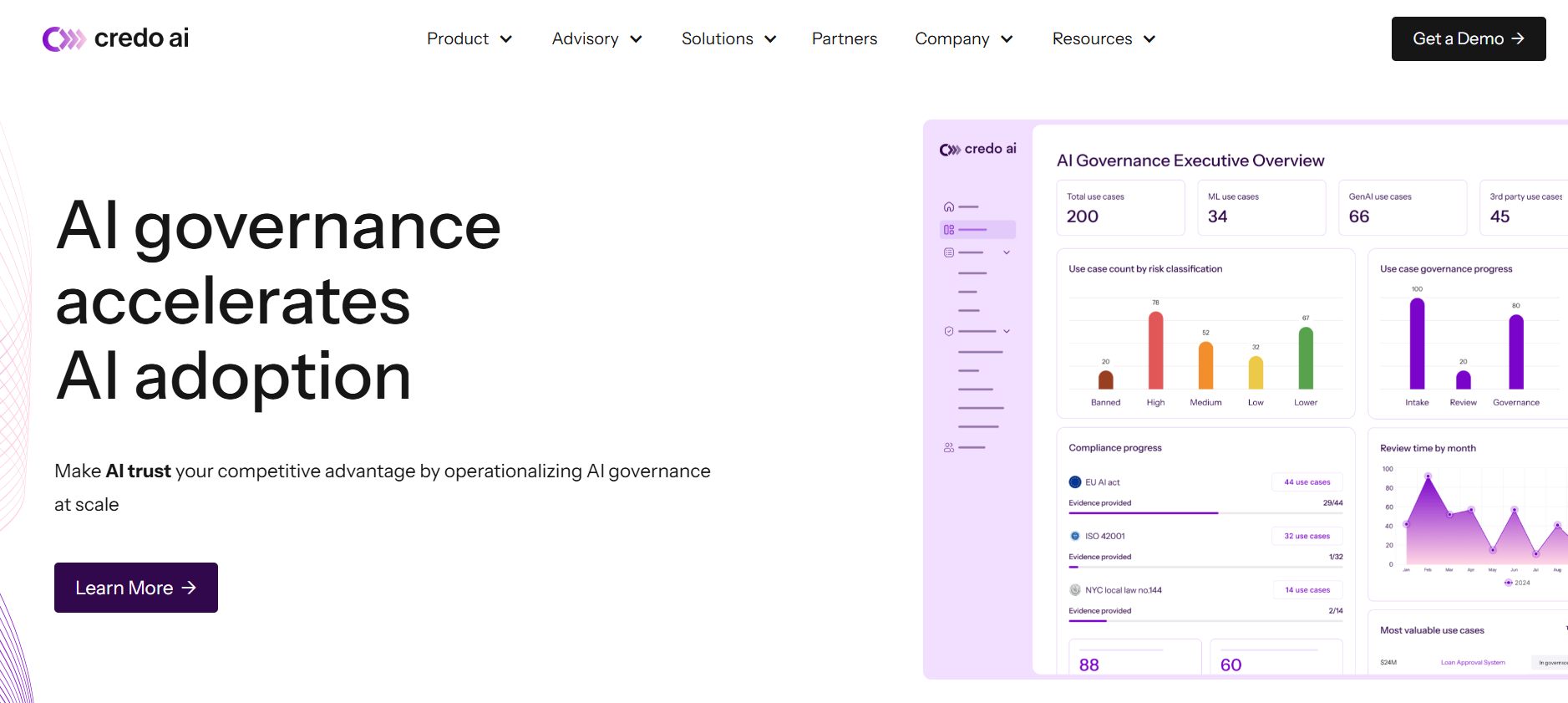This screenshot has width=1568, height=703.
Task: Collapse the list section chevron in sidebar
Action: pos(1007,252)
